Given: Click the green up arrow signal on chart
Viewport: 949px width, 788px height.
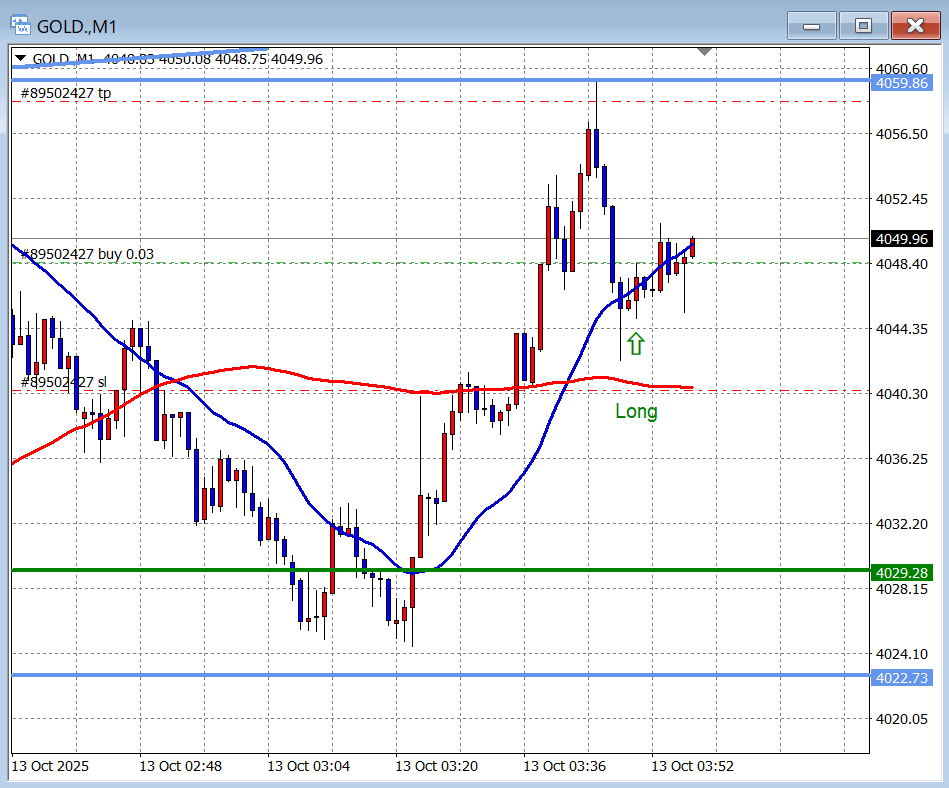Looking at the screenshot, I should click(x=636, y=345).
